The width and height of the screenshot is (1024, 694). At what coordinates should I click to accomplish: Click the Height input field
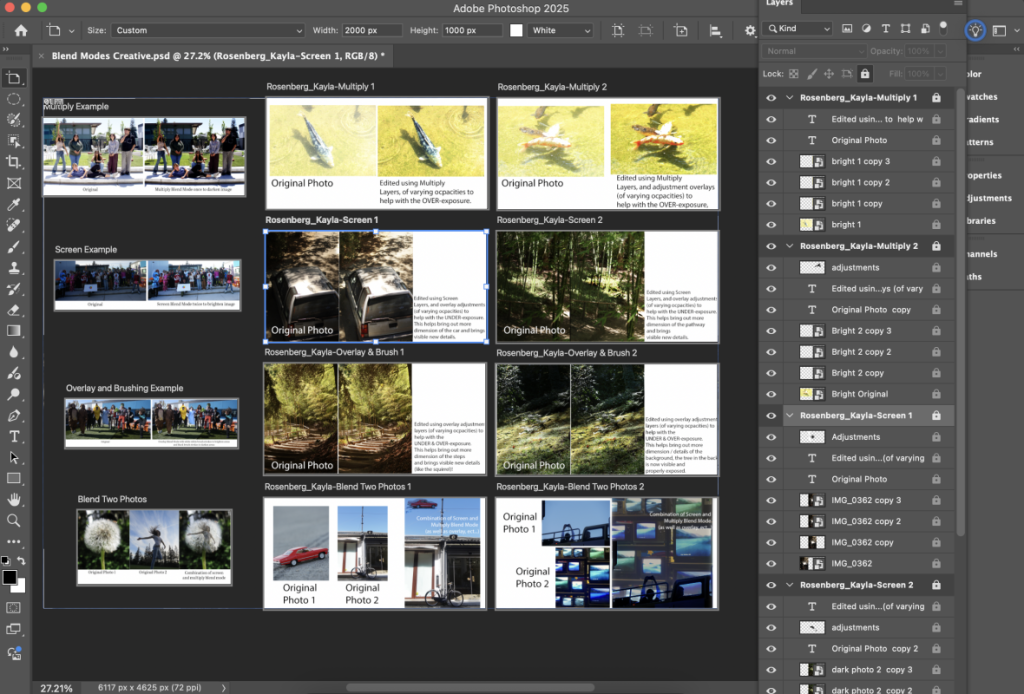473,30
